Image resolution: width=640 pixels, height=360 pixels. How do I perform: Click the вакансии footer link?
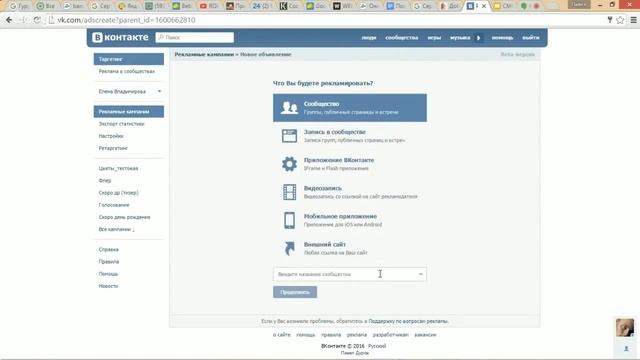(x=425, y=335)
